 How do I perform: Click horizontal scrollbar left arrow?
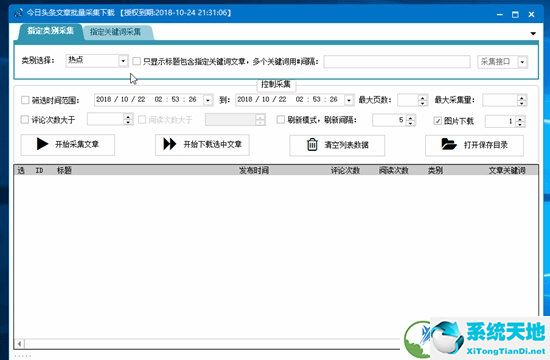click(x=20, y=344)
